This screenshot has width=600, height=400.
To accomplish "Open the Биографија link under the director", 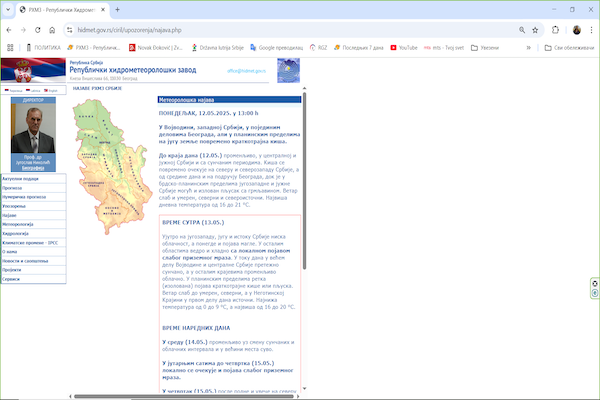I will (x=34, y=168).
